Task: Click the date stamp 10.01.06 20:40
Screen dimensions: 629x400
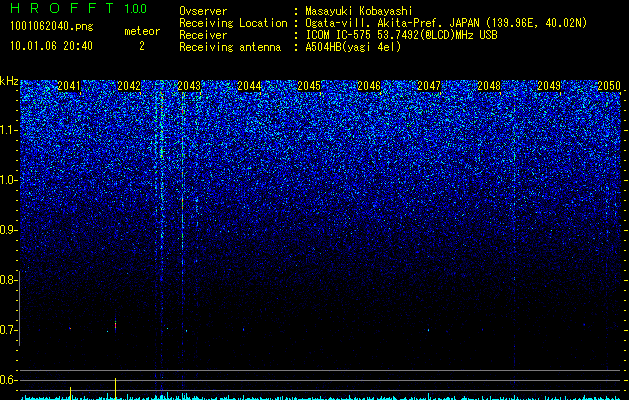Action: 51,46
